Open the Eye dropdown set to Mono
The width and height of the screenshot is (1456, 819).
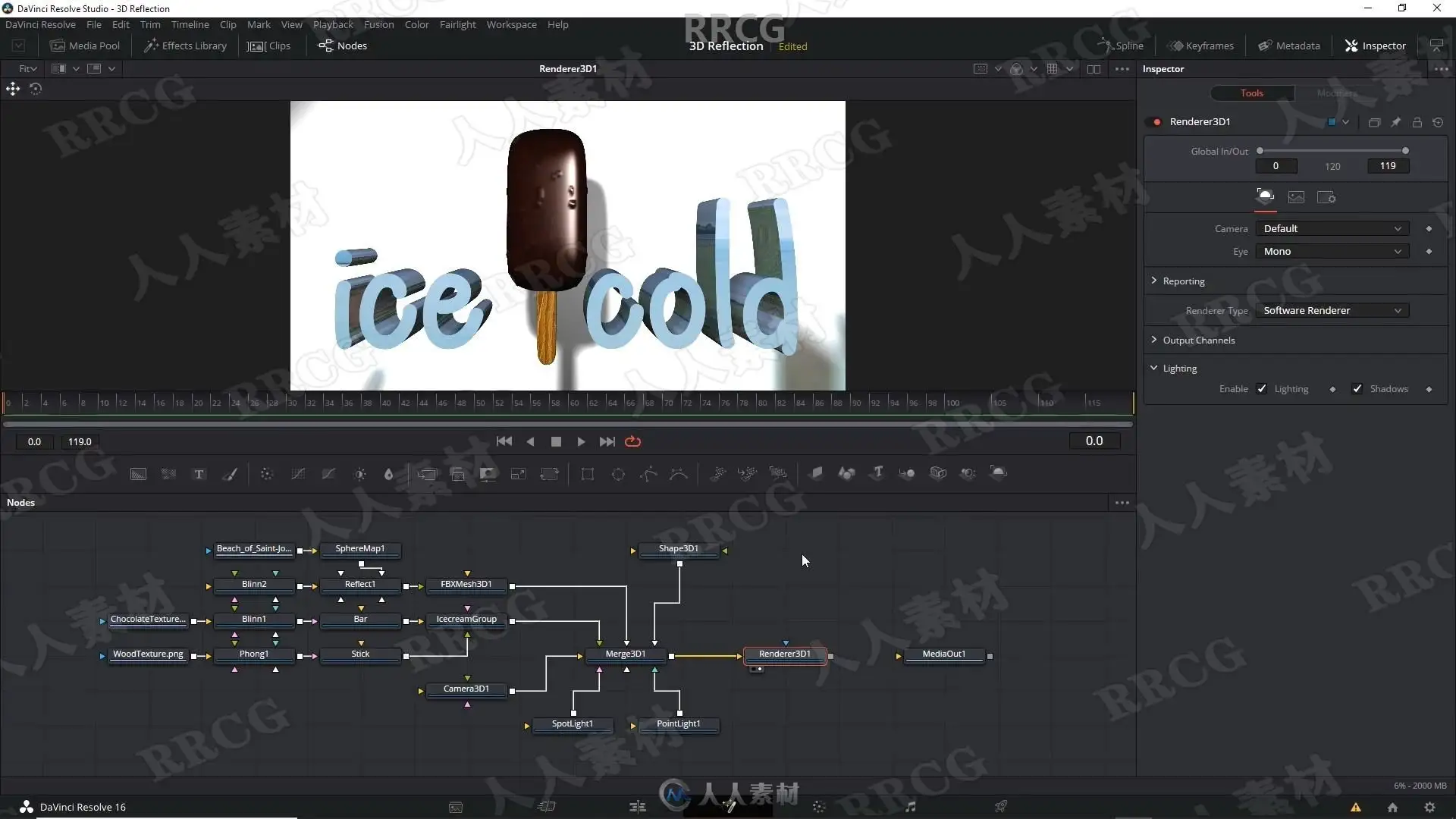tap(1332, 252)
